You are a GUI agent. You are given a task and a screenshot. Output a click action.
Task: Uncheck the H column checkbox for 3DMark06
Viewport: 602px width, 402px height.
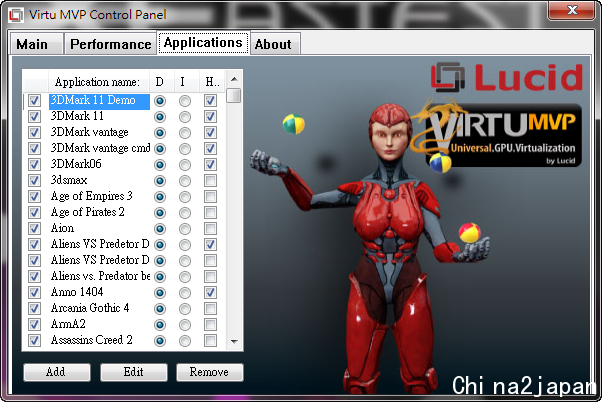click(x=210, y=164)
